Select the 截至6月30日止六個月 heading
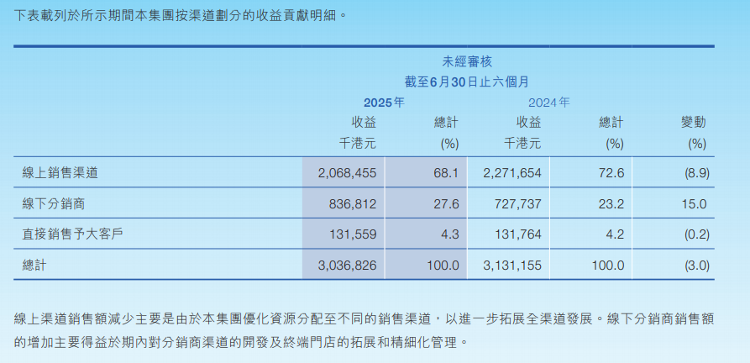 (467, 82)
